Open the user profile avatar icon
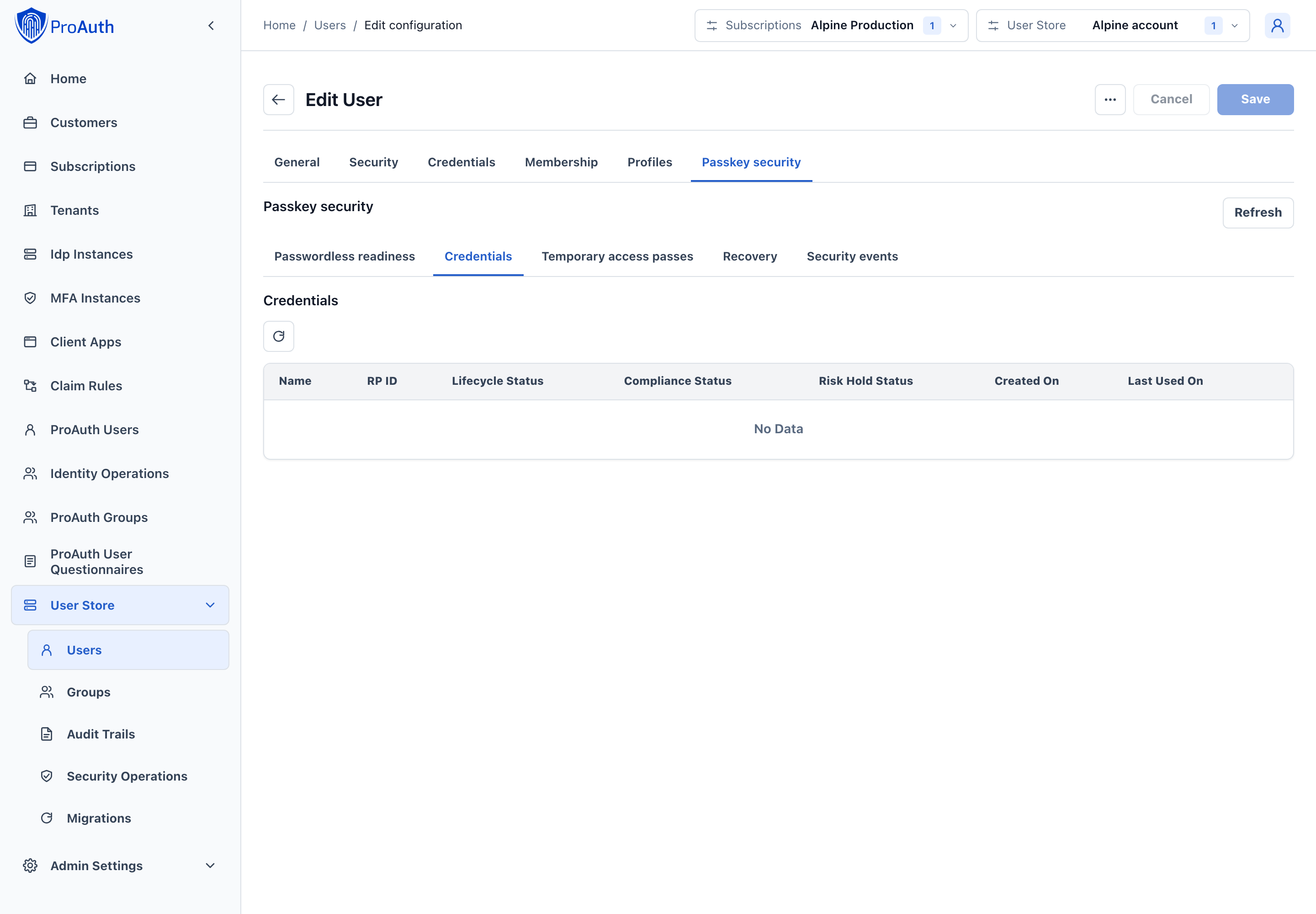Image resolution: width=1316 pixels, height=914 pixels. click(1277, 26)
